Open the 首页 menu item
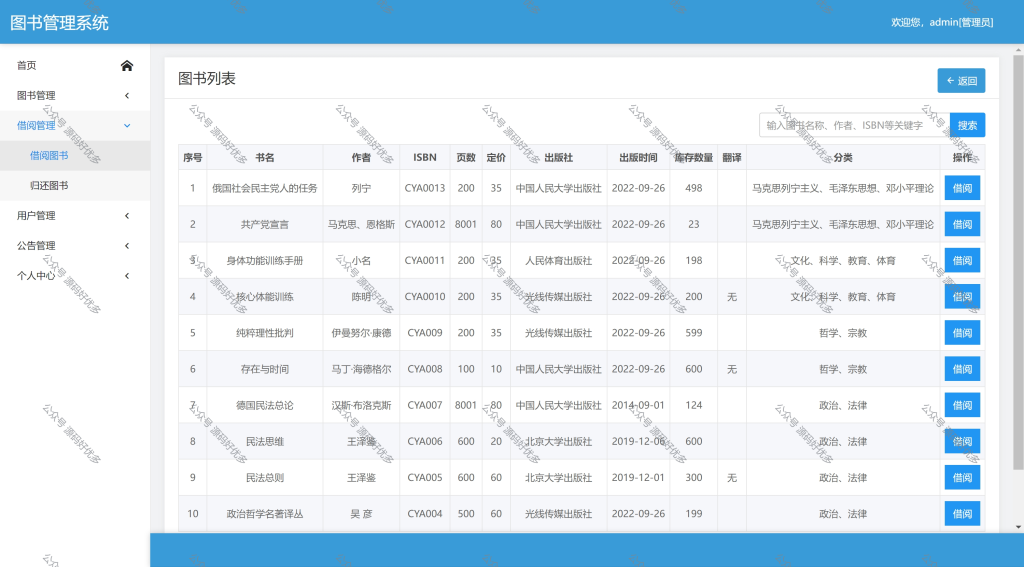 75,65
